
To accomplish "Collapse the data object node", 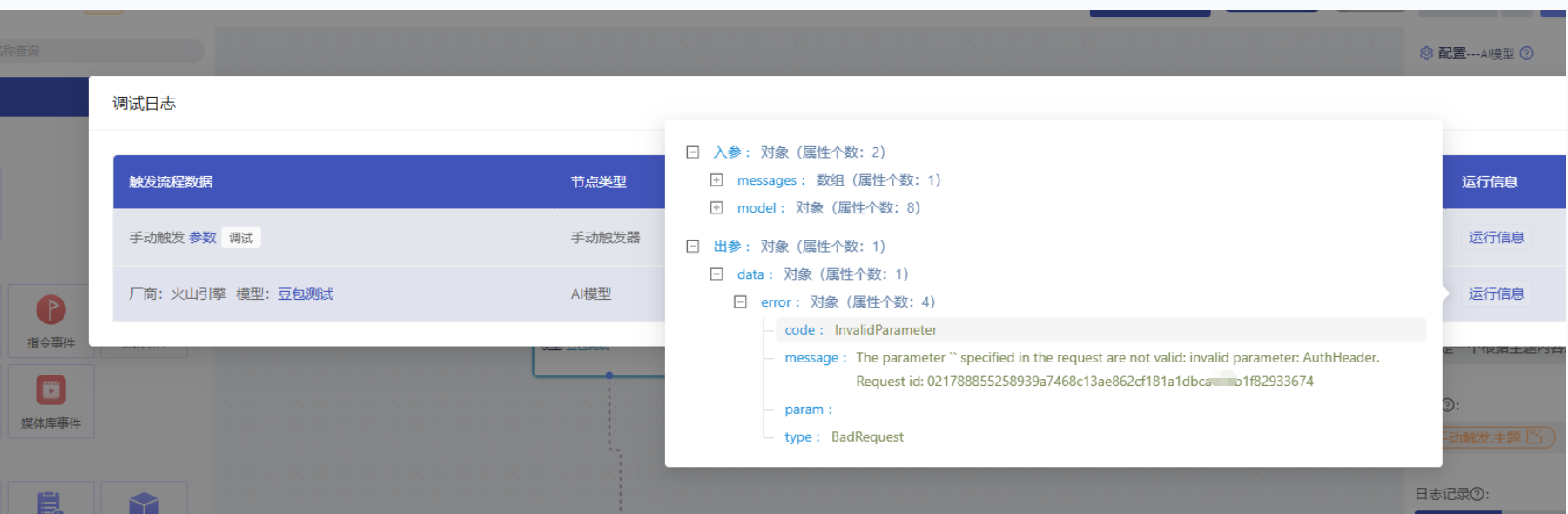I will click(x=717, y=274).
